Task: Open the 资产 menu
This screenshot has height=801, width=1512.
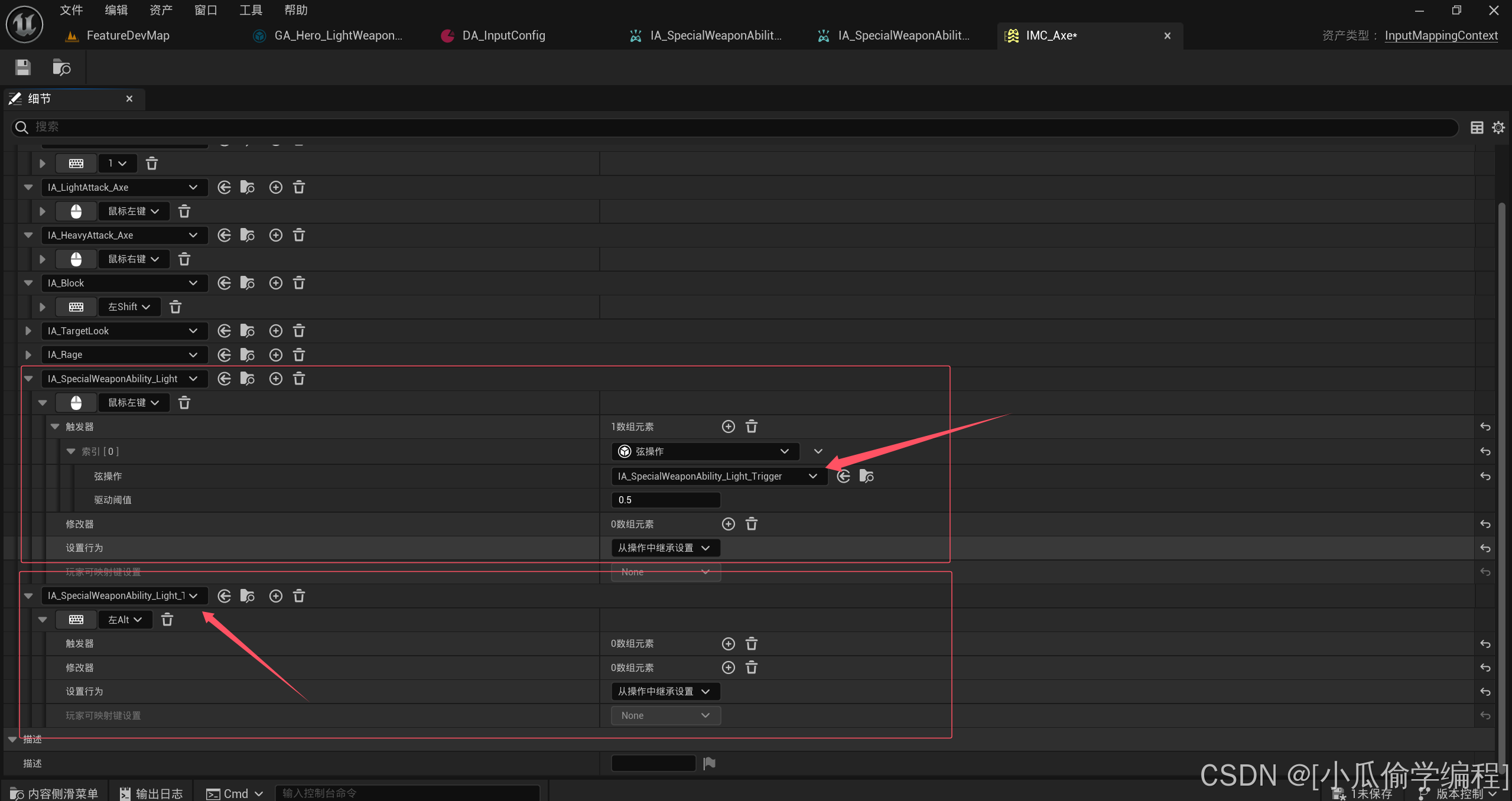Action: [x=161, y=10]
